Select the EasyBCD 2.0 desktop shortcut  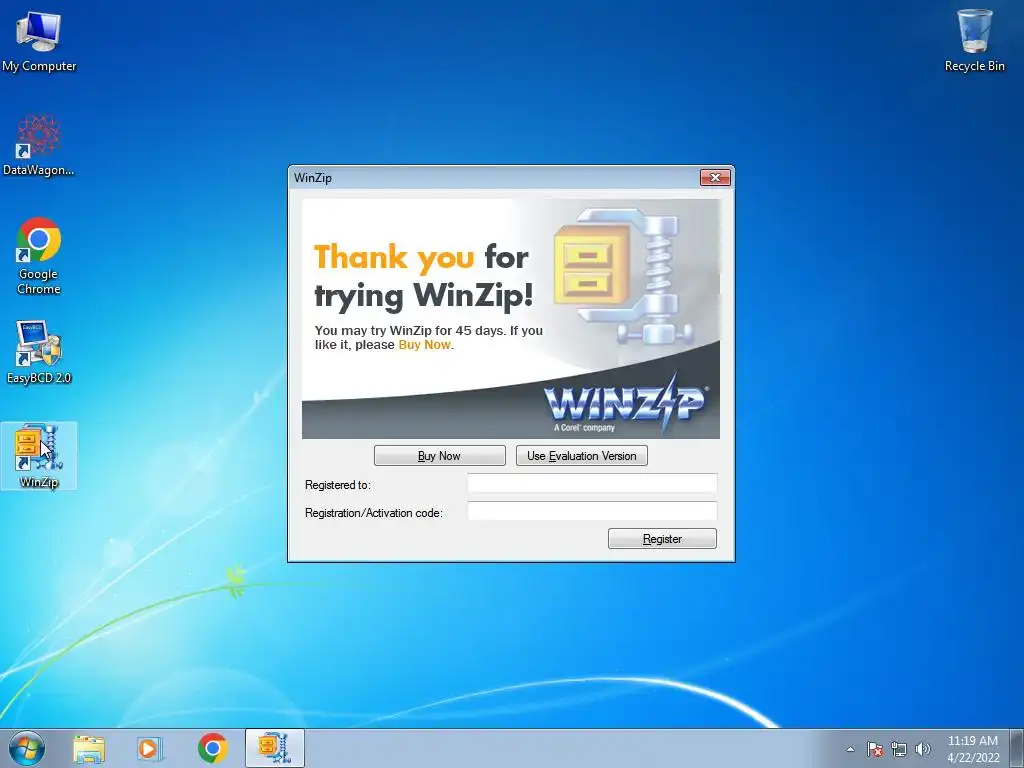click(39, 353)
